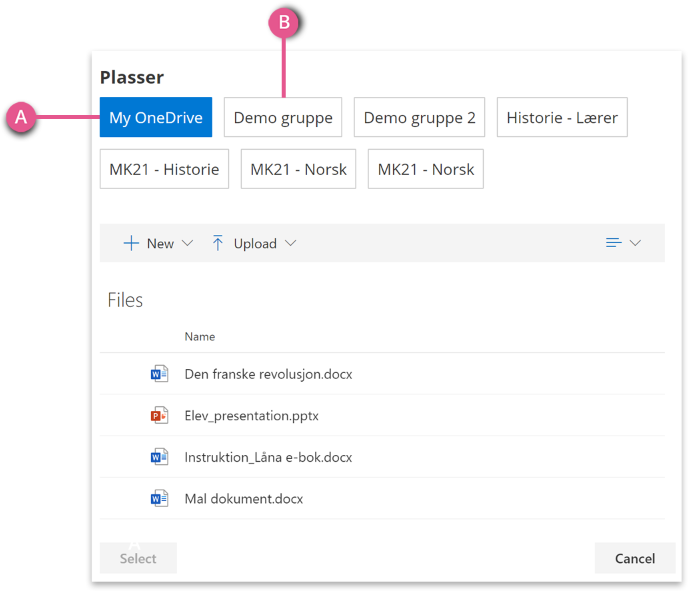697x591 pixels.
Task: Open the MK21 - Historie location
Action: coord(164,169)
